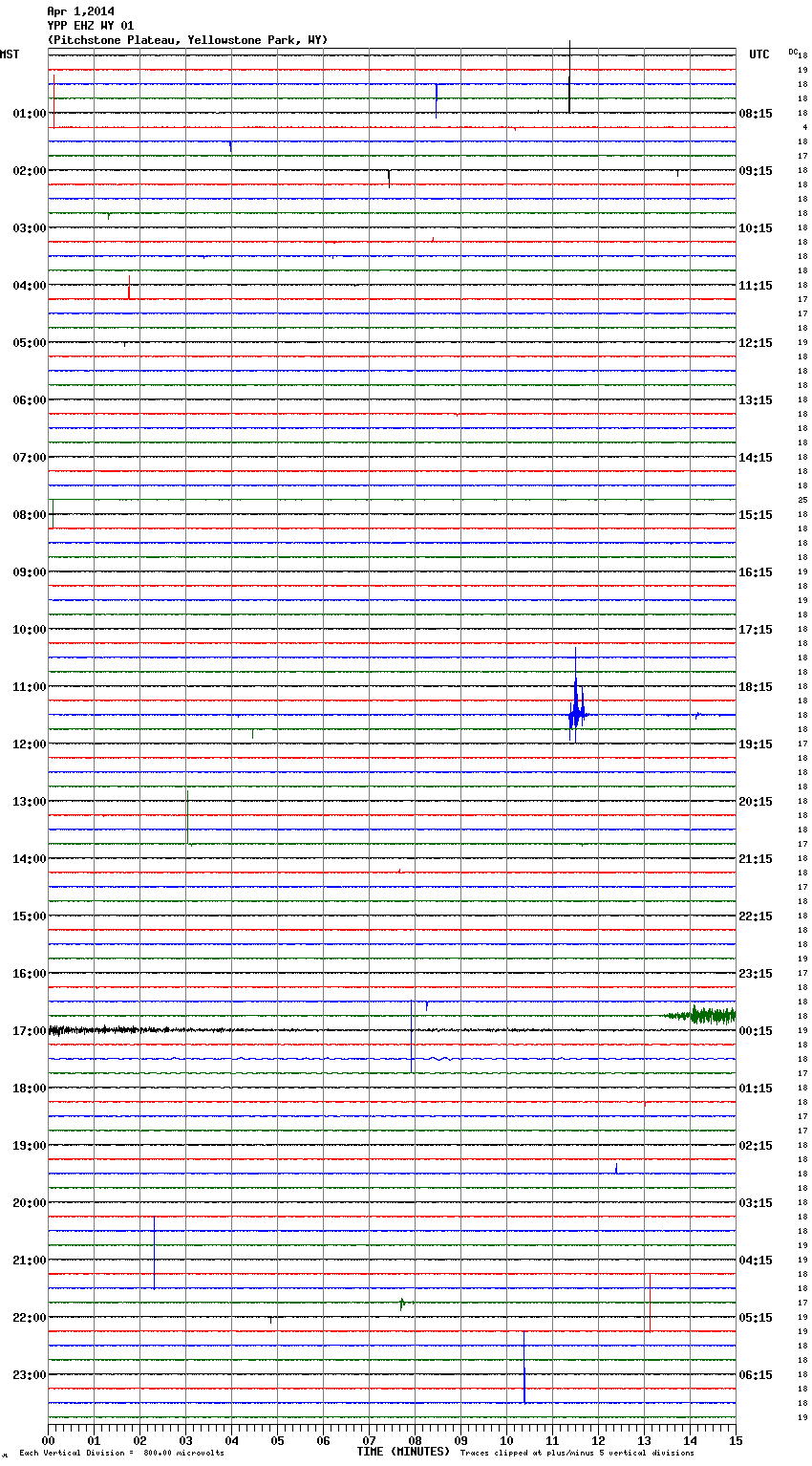Click the 16:00 MST time label
The image size is (812, 1466).
(x=30, y=973)
